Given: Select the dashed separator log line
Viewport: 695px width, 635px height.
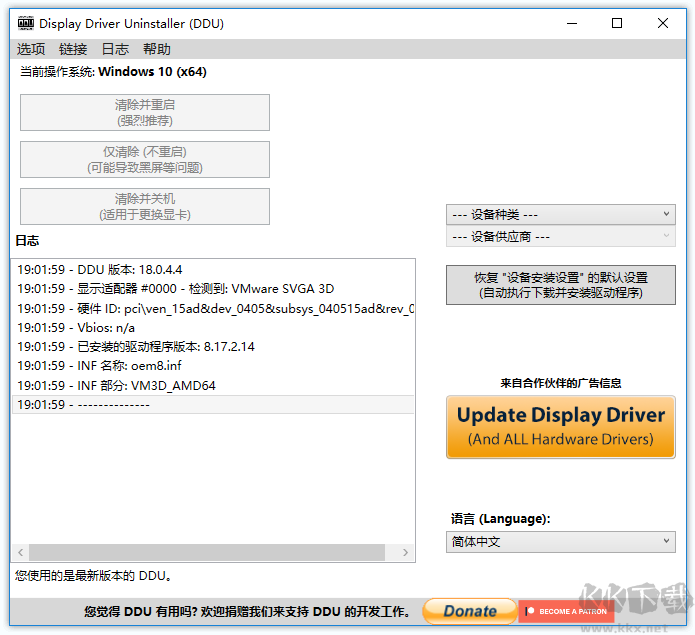Looking at the screenshot, I should click(x=213, y=405).
